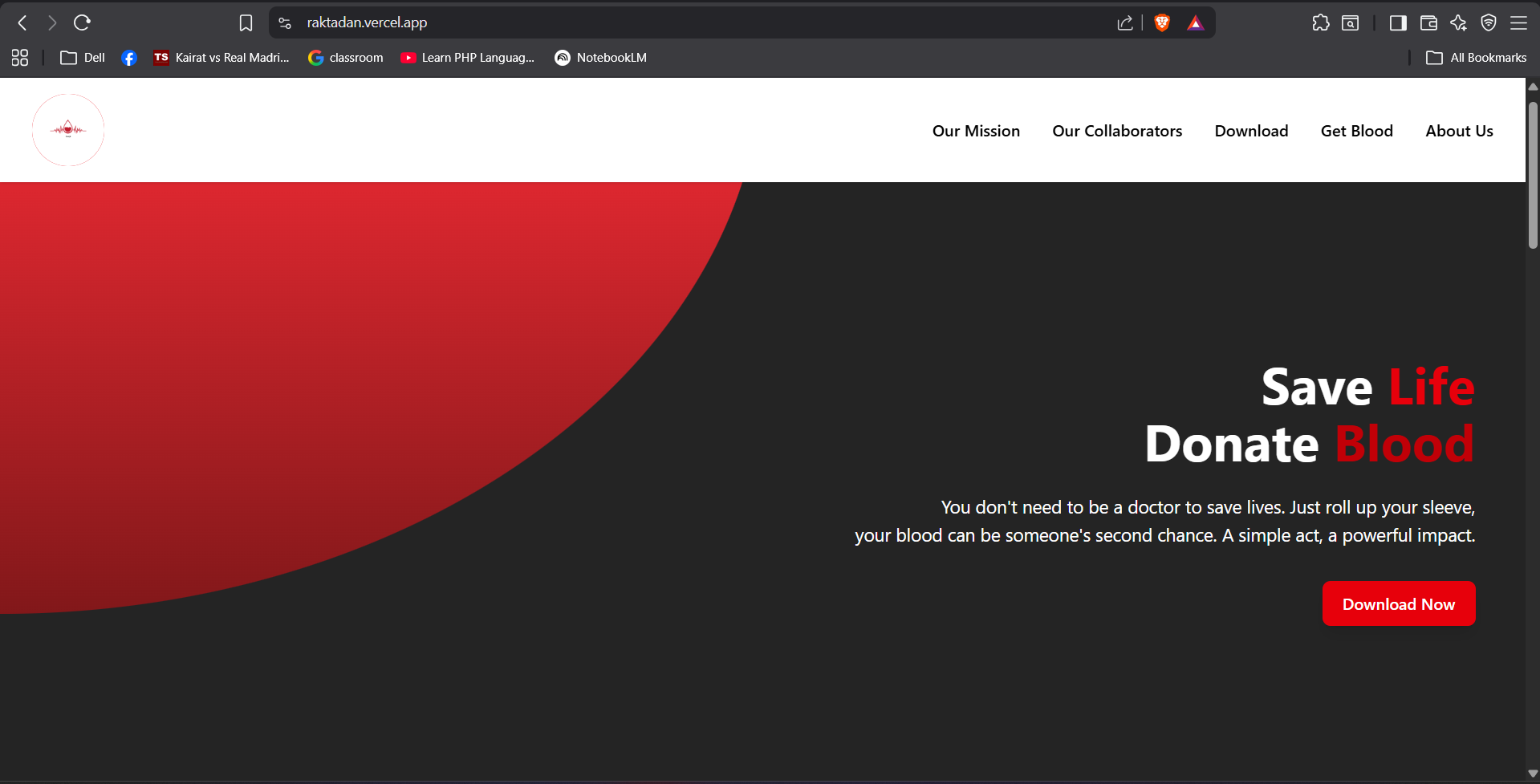Screen dimensions: 1540x784
Task: View site permissions in the address bar
Action: coord(283,22)
